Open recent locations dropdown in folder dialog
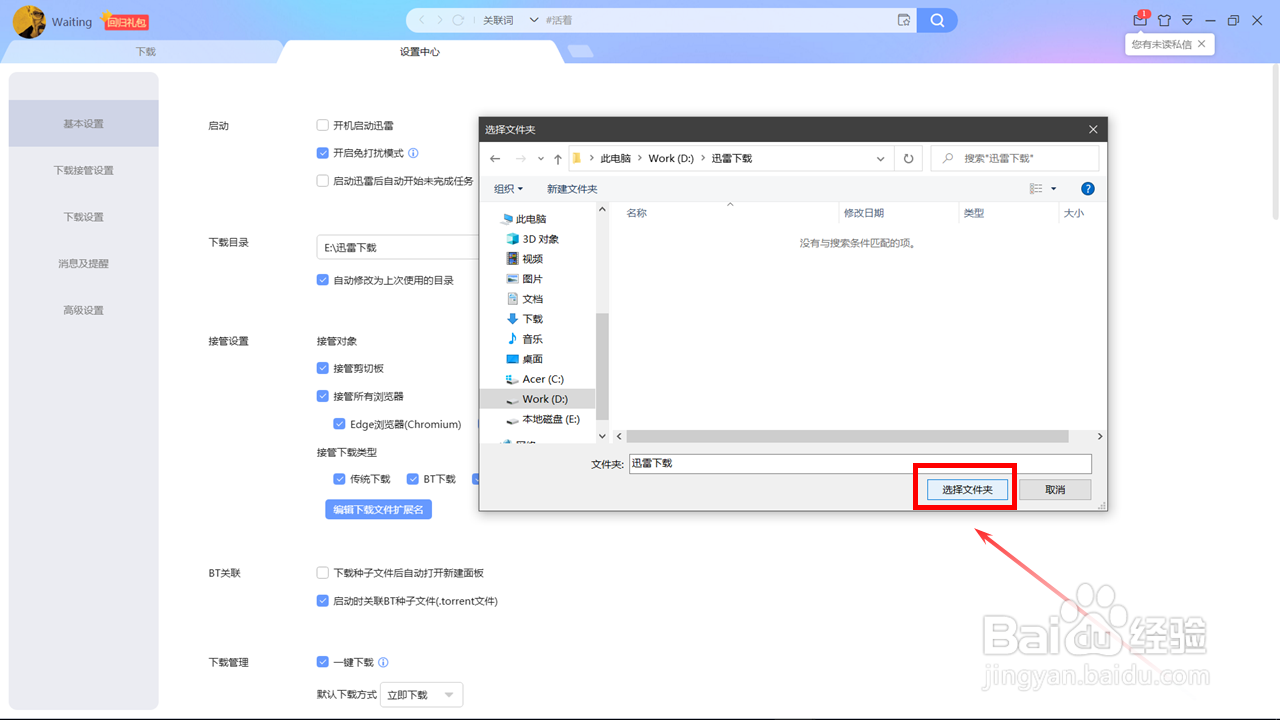The height and width of the screenshot is (720, 1280). pos(541,158)
